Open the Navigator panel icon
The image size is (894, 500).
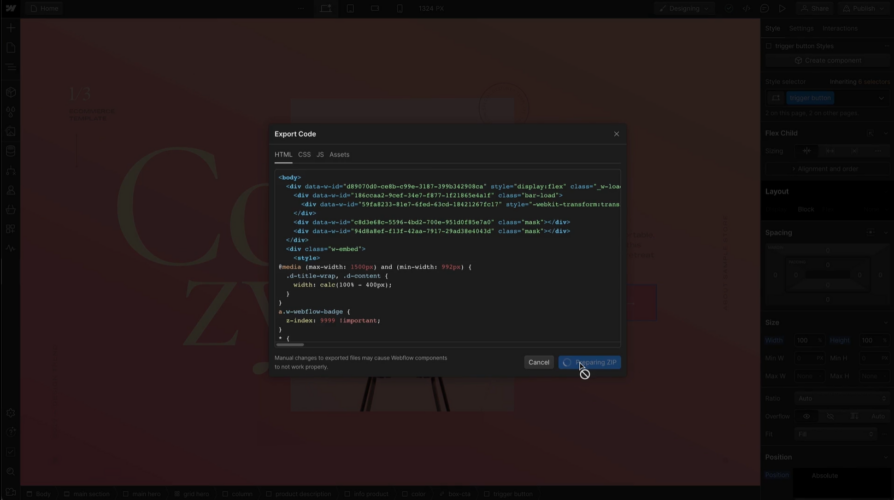[x=10, y=67]
